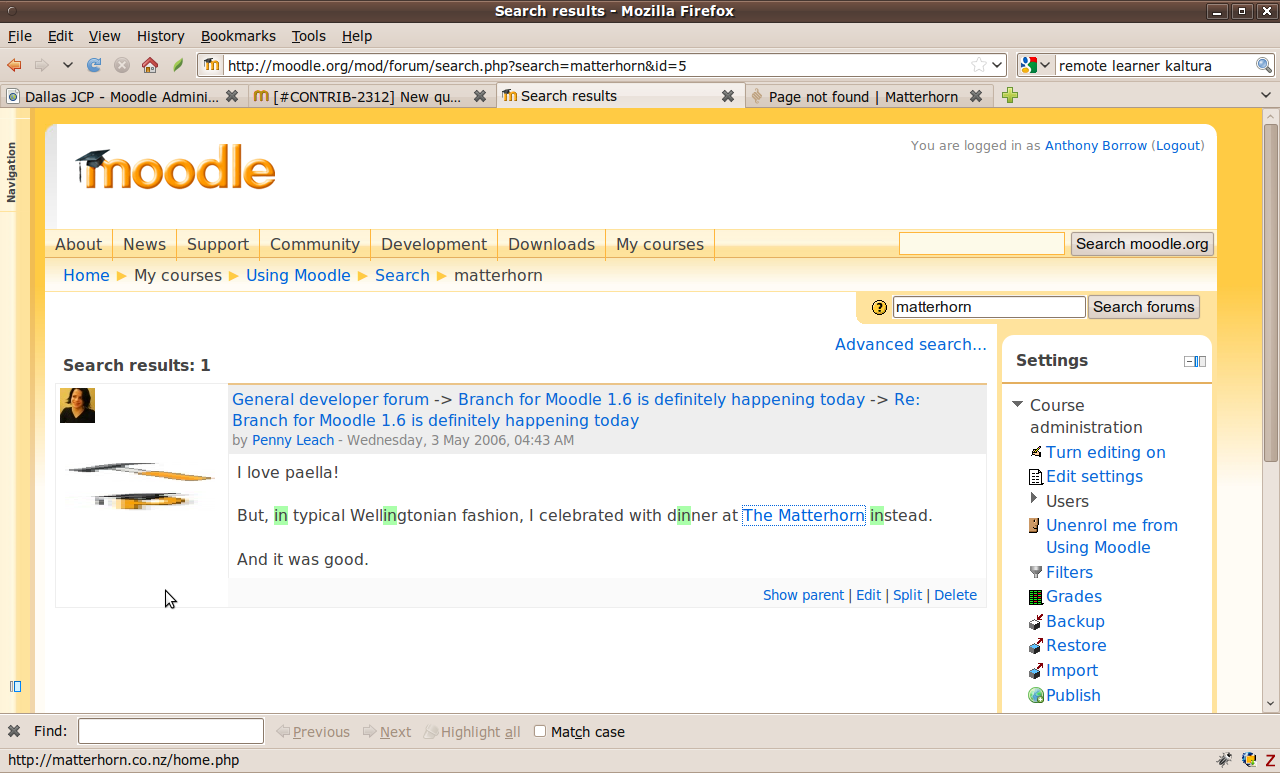This screenshot has width=1280, height=773.
Task: Click the Show parent link
Action: point(804,595)
